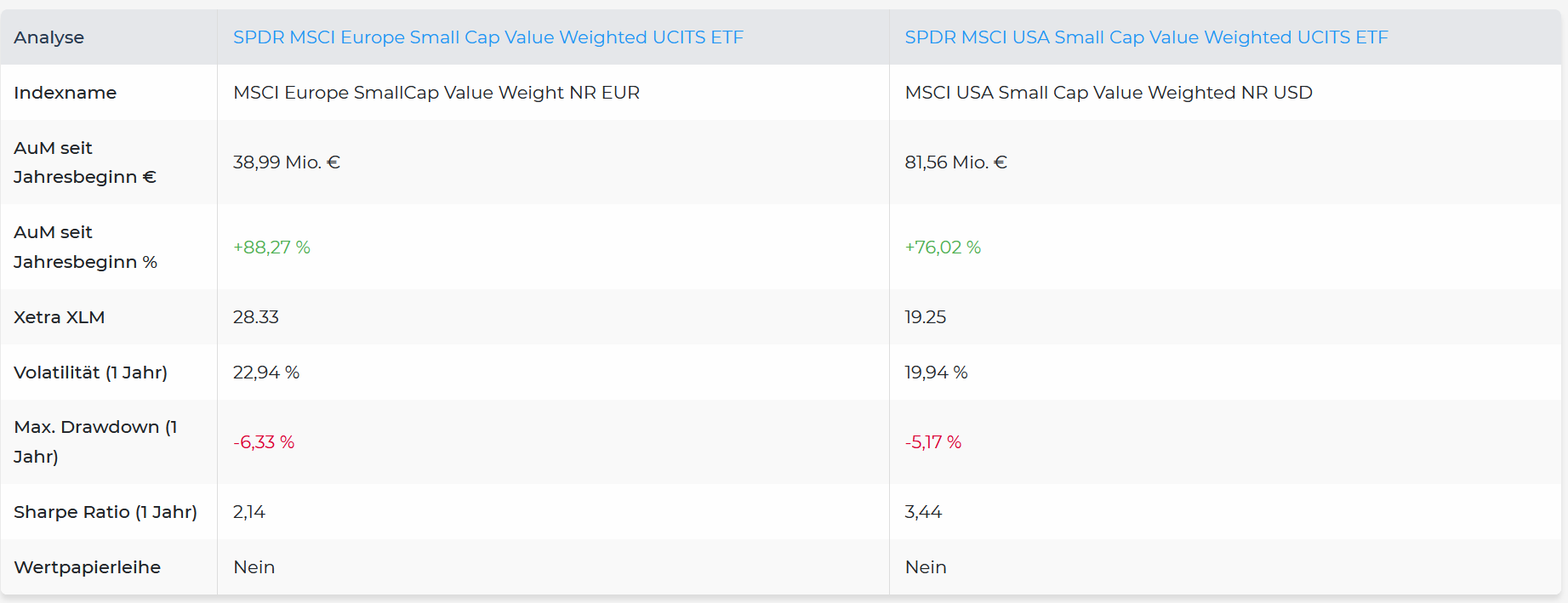Click the Sharpe Ratio value 3,44
Viewport: 1568px width, 603px height.
(x=923, y=512)
